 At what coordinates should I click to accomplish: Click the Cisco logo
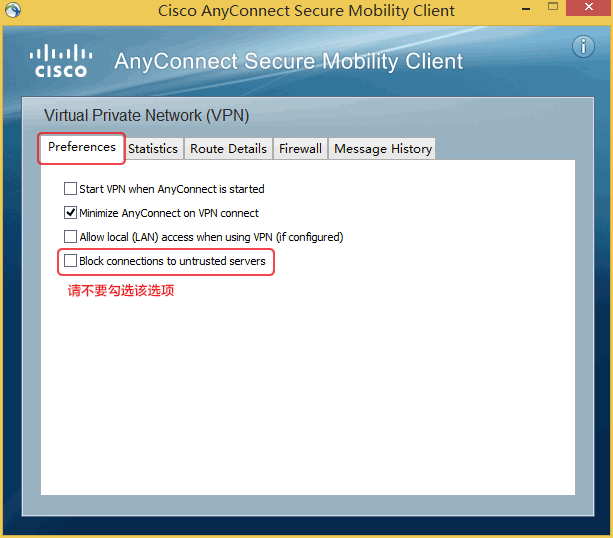[61, 61]
